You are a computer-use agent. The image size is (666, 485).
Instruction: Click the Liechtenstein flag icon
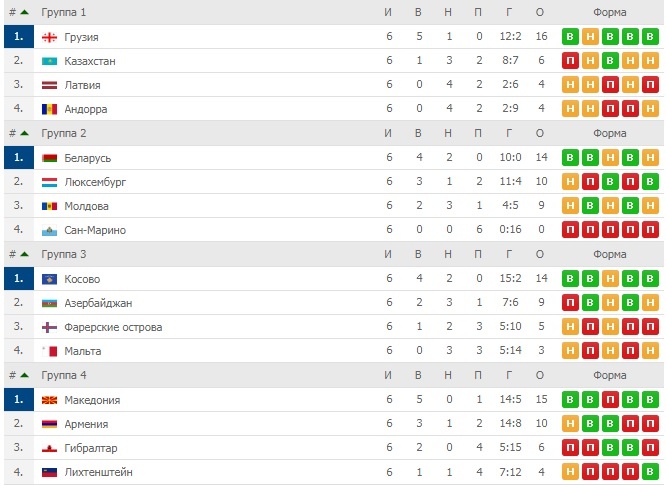pos(49,472)
